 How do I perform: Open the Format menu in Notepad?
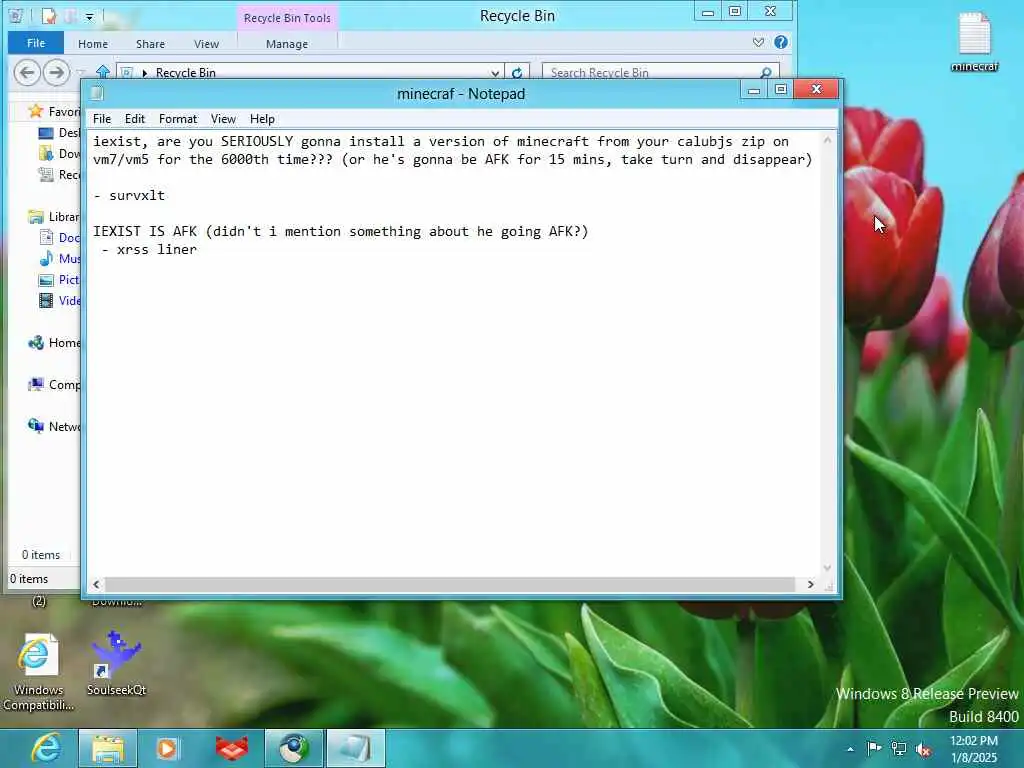tap(178, 119)
